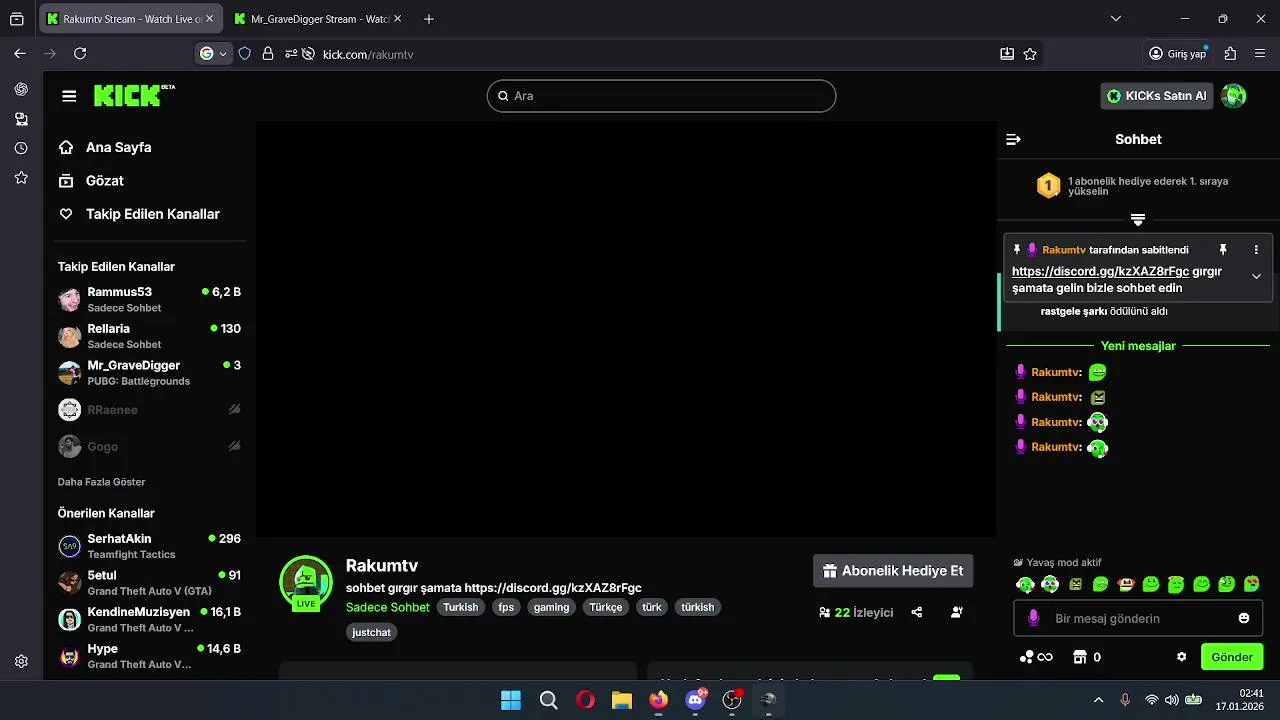Toggle the leaderboard expand handle in chat
The image size is (1280, 720).
click(1138, 219)
